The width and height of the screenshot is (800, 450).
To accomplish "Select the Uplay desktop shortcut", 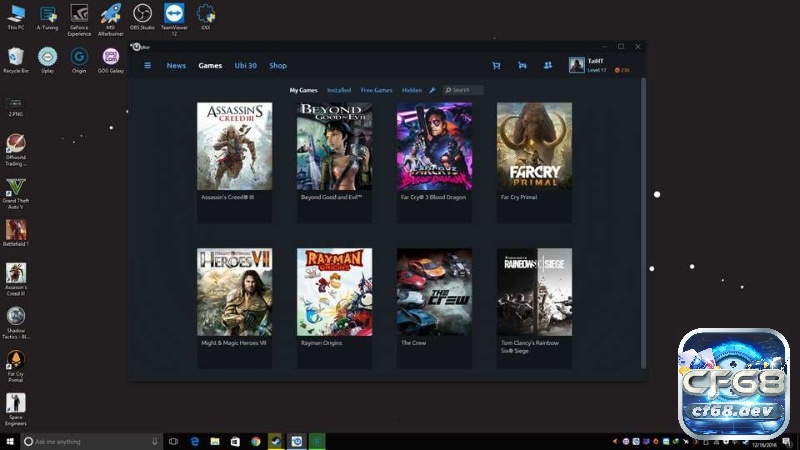I will point(47,60).
